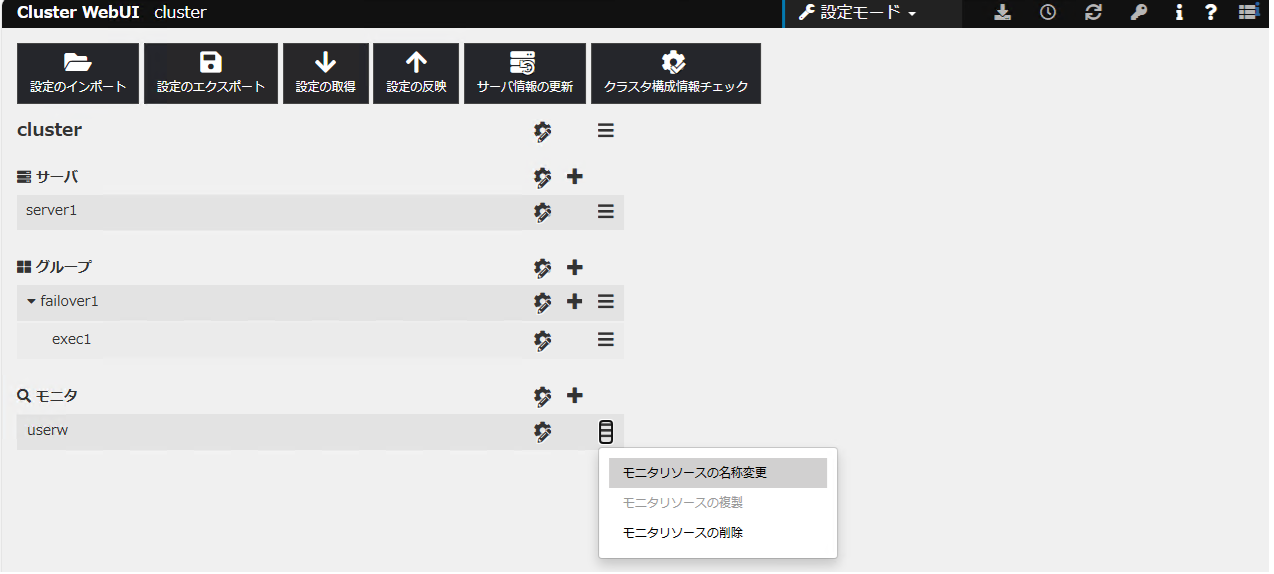Click the key icon in header

tap(1138, 13)
